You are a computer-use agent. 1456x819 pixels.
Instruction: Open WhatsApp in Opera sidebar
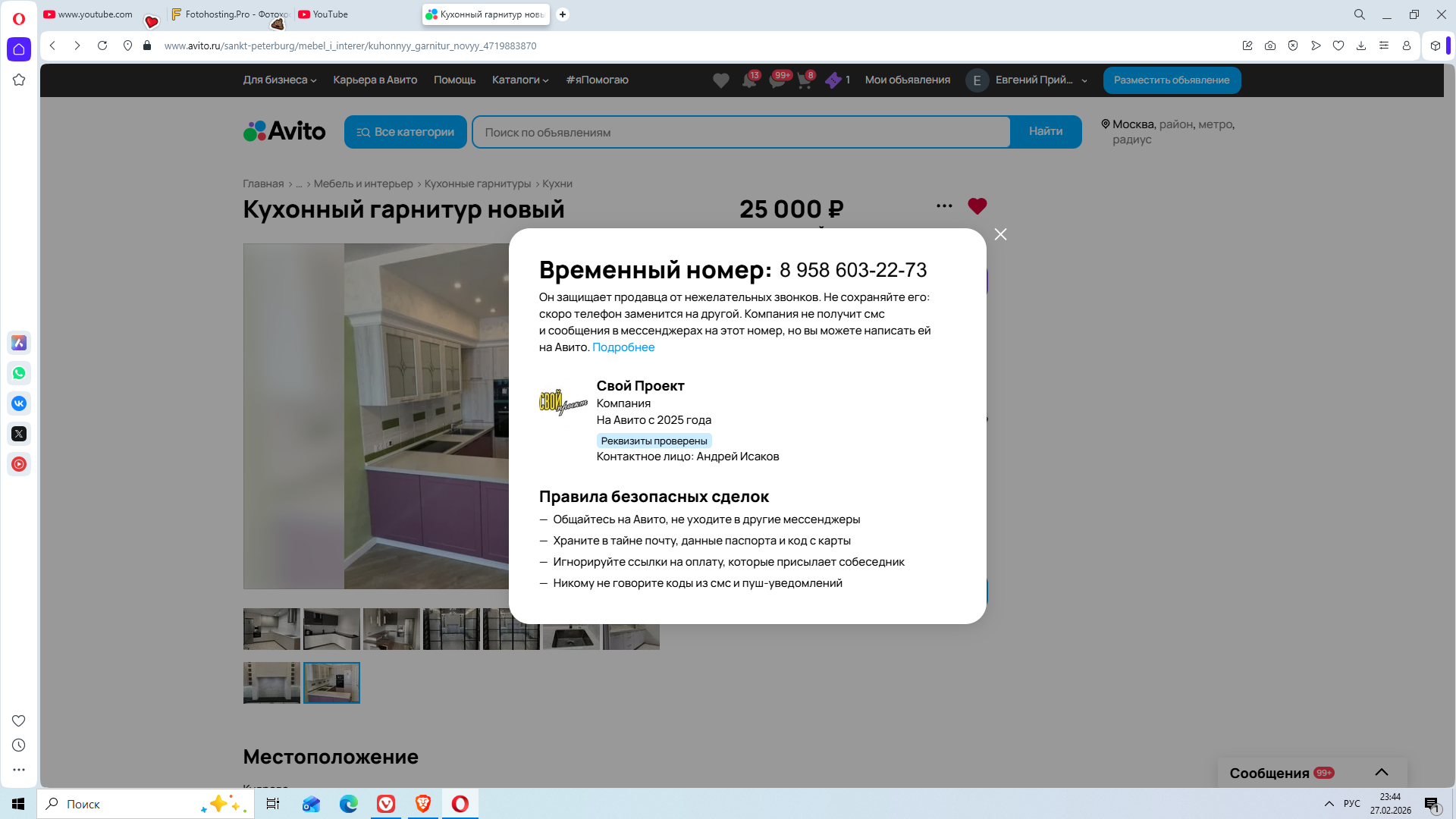pyautogui.click(x=19, y=373)
